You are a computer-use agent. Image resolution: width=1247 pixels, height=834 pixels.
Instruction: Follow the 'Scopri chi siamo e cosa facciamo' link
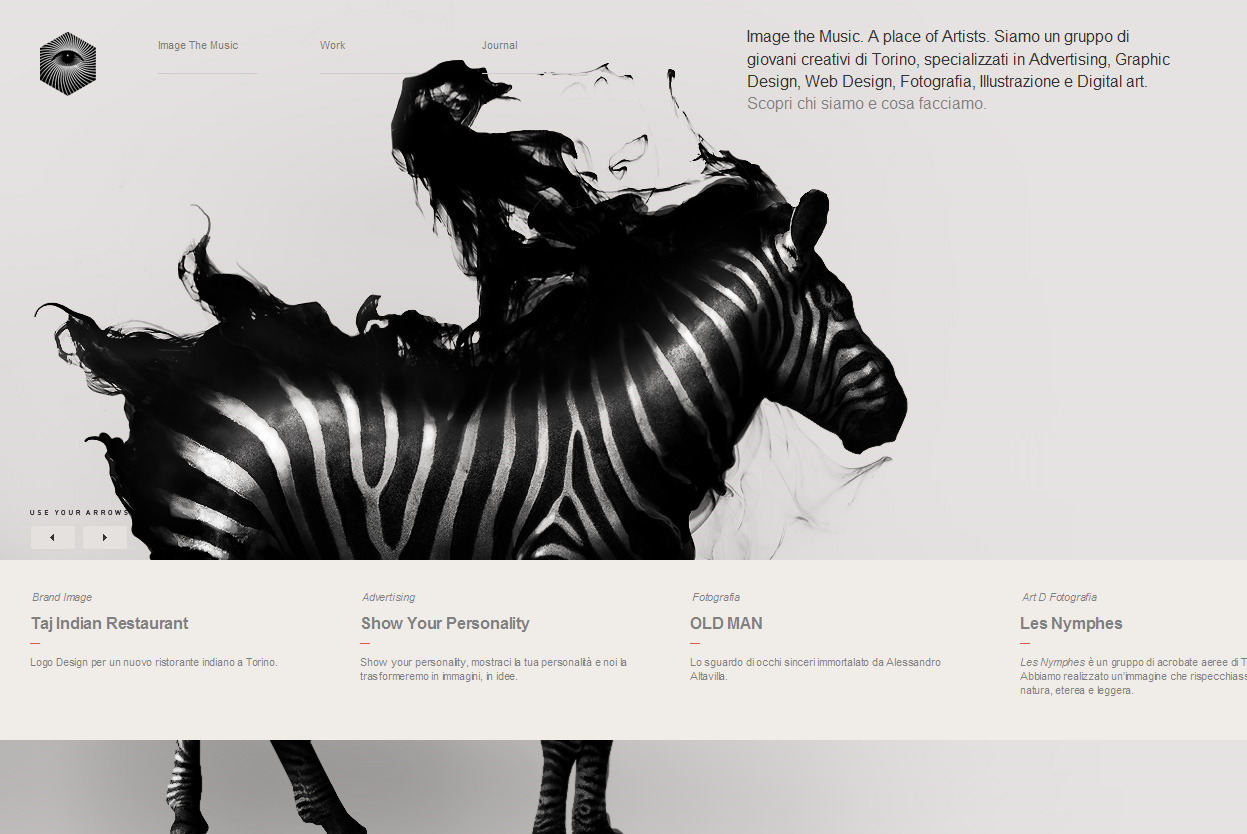pos(867,103)
